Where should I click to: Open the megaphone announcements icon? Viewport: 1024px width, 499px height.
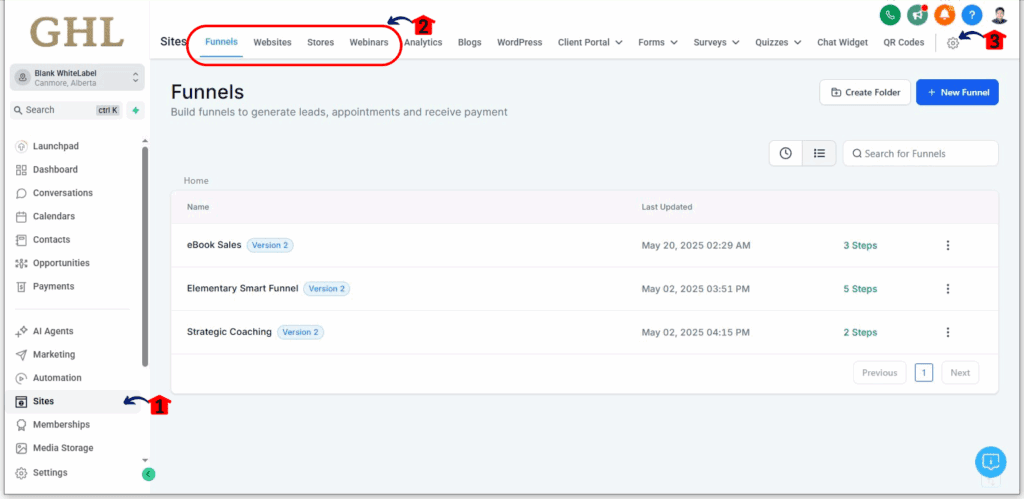917,14
